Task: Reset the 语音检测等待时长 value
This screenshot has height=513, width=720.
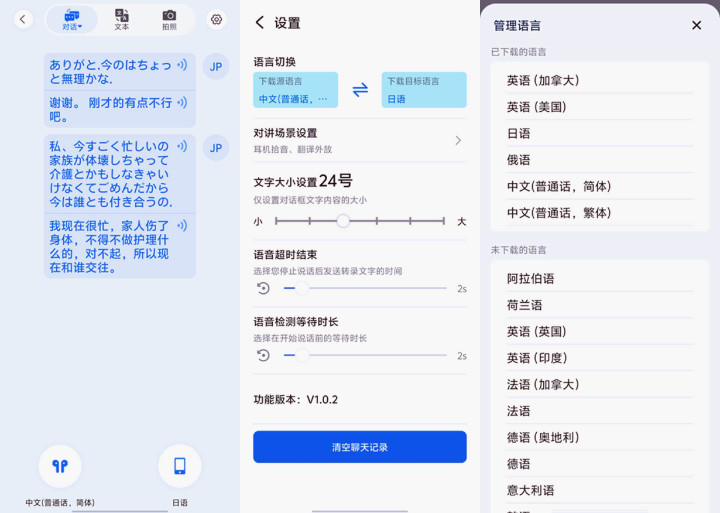Action: pos(263,355)
